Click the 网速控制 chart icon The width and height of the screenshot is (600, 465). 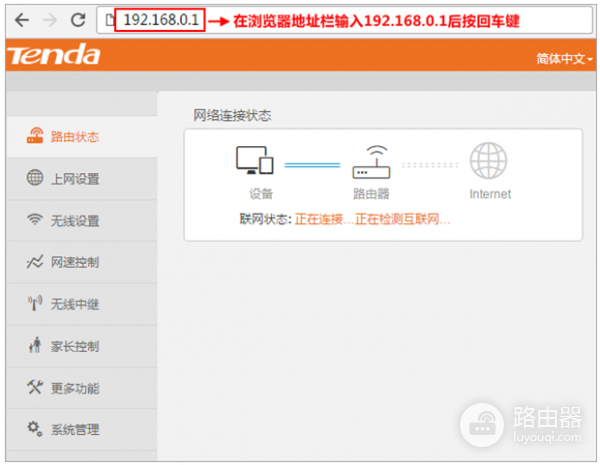pyautogui.click(x=35, y=262)
